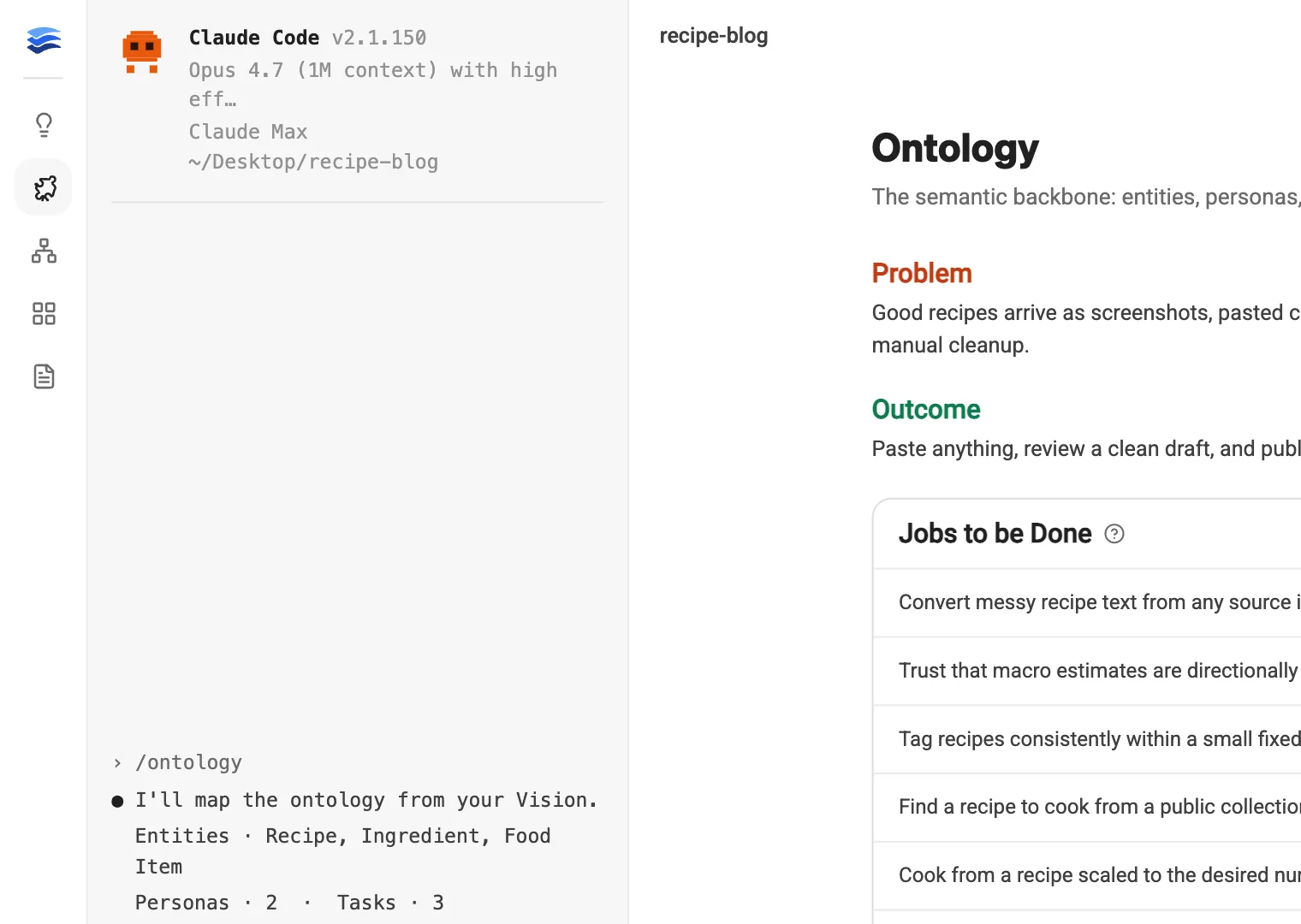Screen dimensions: 1301x924
Task: Open the hierarchy diagram sidebar icon
Action: pyautogui.click(x=44, y=251)
